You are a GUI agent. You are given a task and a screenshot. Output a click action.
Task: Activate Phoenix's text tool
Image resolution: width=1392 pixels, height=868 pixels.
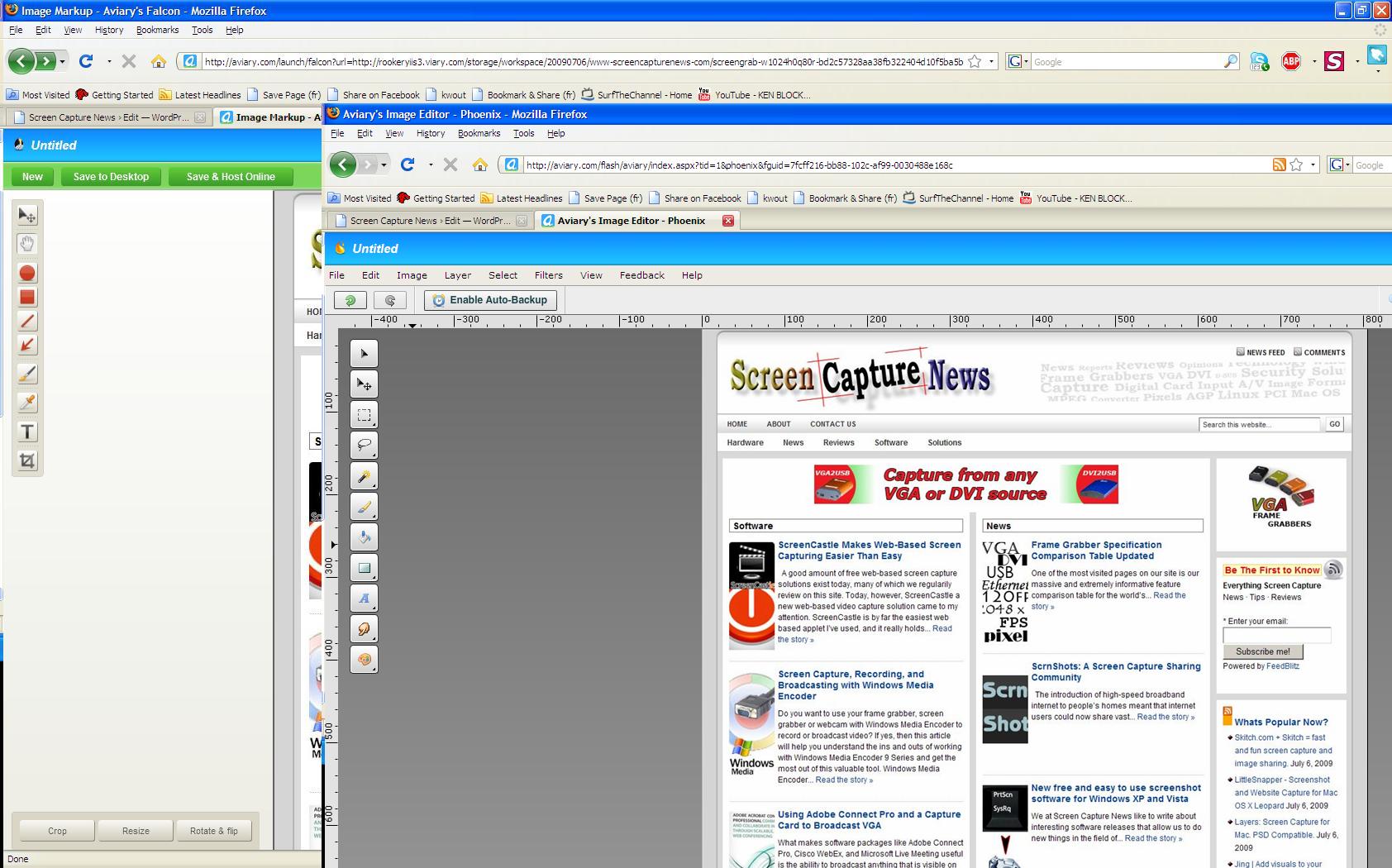364,599
